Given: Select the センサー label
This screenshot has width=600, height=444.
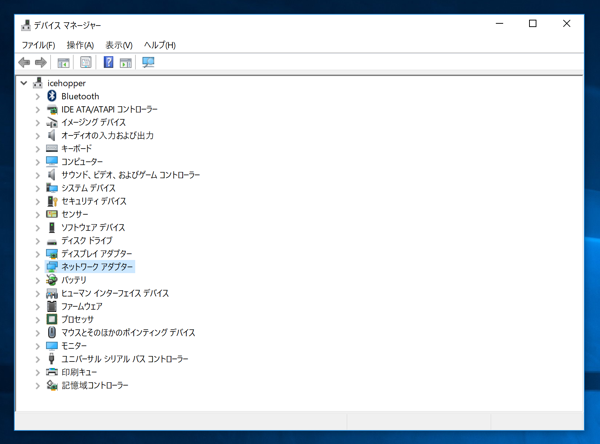Looking at the screenshot, I should point(75,214).
